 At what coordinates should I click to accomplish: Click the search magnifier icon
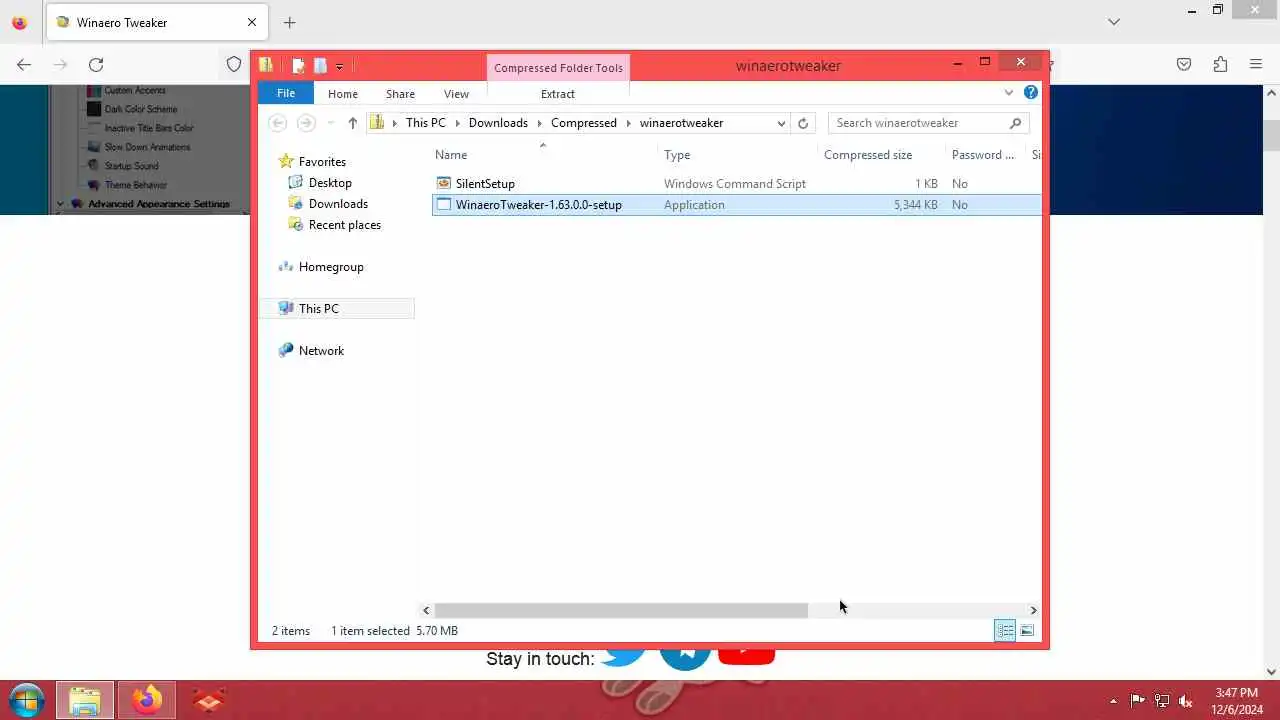point(1015,123)
